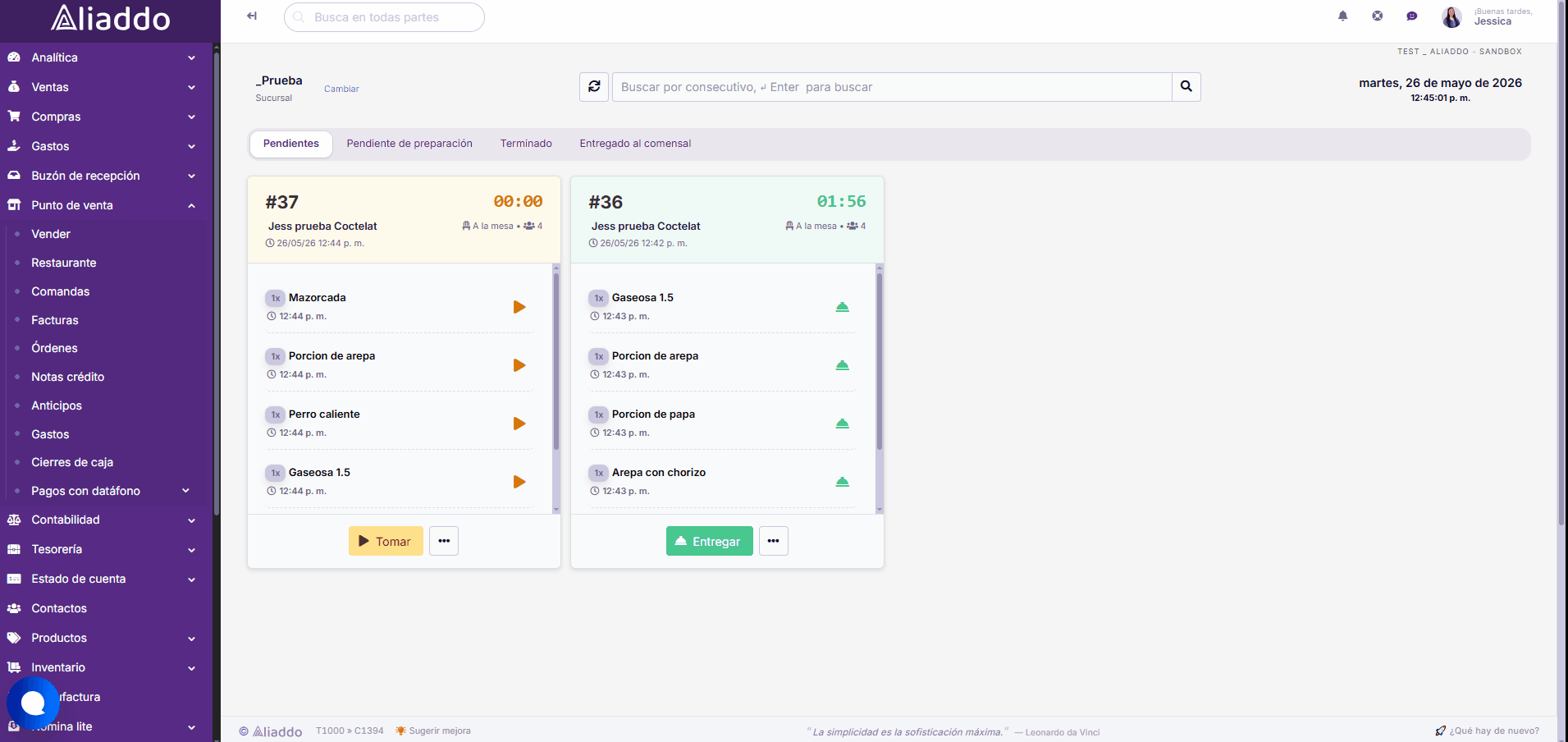This screenshot has width=1568, height=742.
Task: Deliver Porcion de arepa in order #36
Action: click(843, 365)
